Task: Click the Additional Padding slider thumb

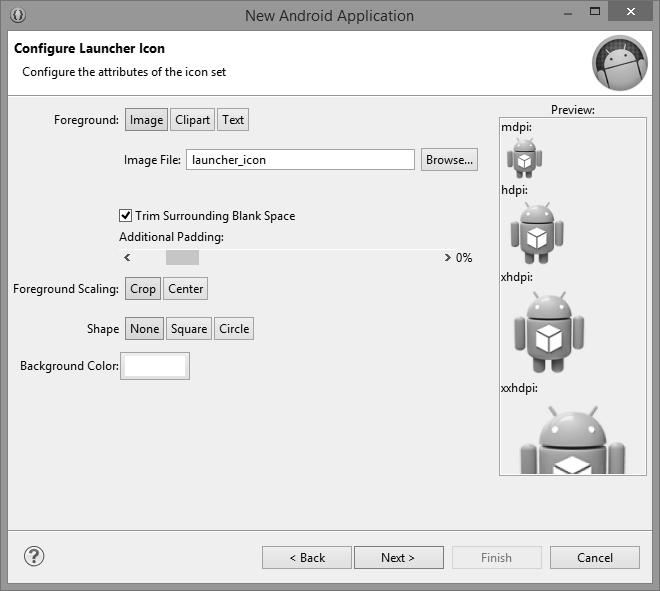Action: click(x=182, y=258)
